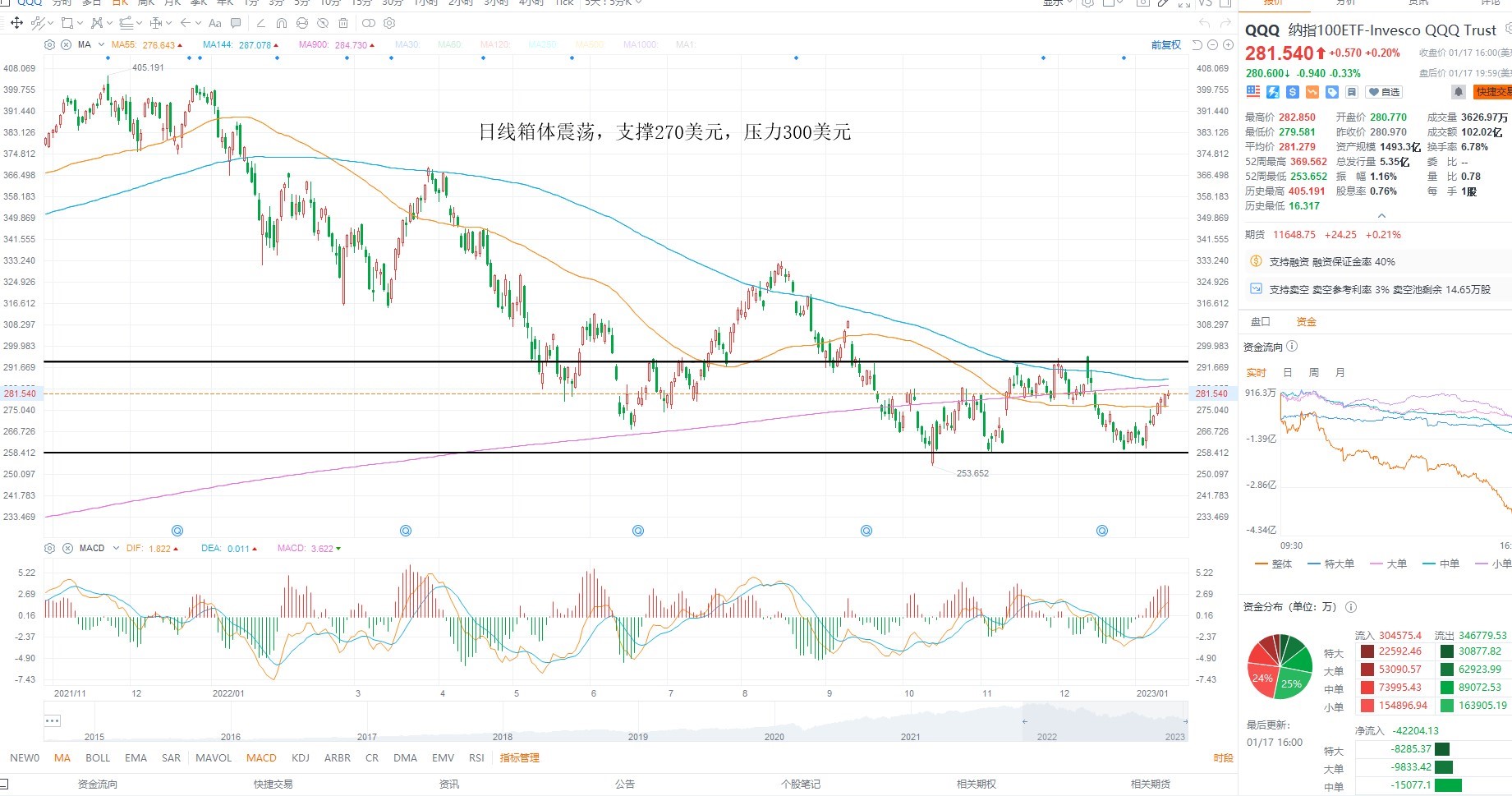Add QQQ to watchlist via 自选
Screen dimensions: 1512x796
[x=1385, y=92]
